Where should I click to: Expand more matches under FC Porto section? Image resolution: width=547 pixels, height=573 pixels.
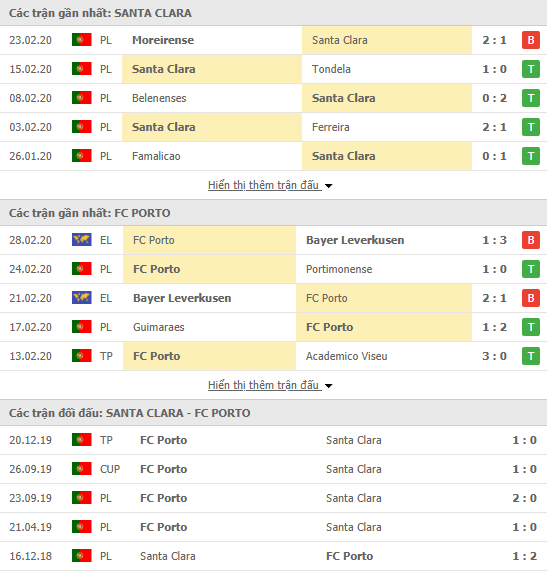[x=265, y=385]
